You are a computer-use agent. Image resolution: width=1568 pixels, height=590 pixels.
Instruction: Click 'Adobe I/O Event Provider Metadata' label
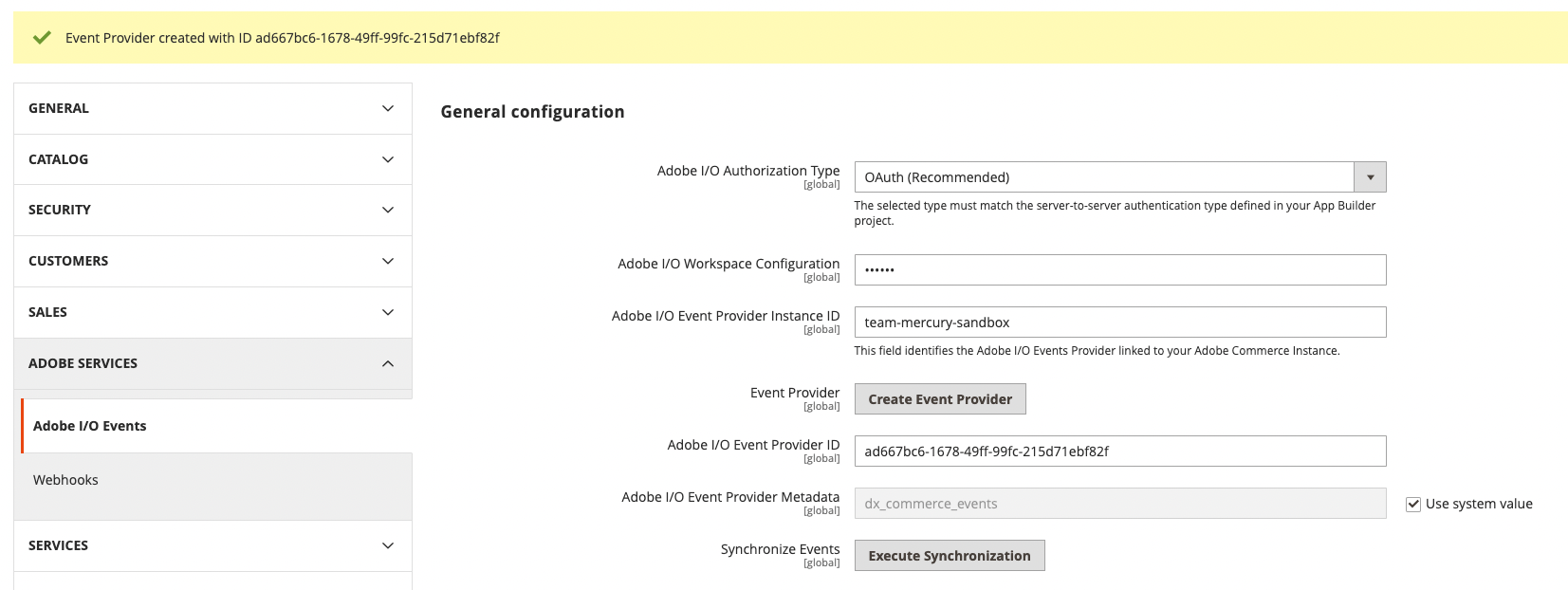[730, 497]
